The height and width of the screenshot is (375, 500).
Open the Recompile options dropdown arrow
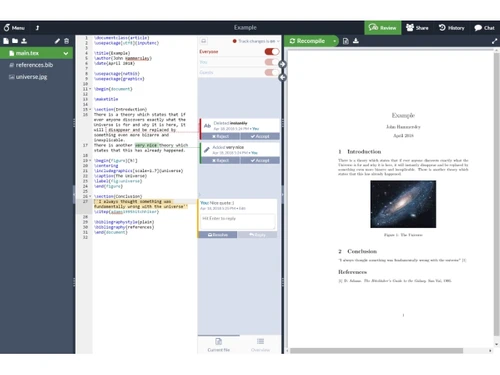click(x=334, y=41)
